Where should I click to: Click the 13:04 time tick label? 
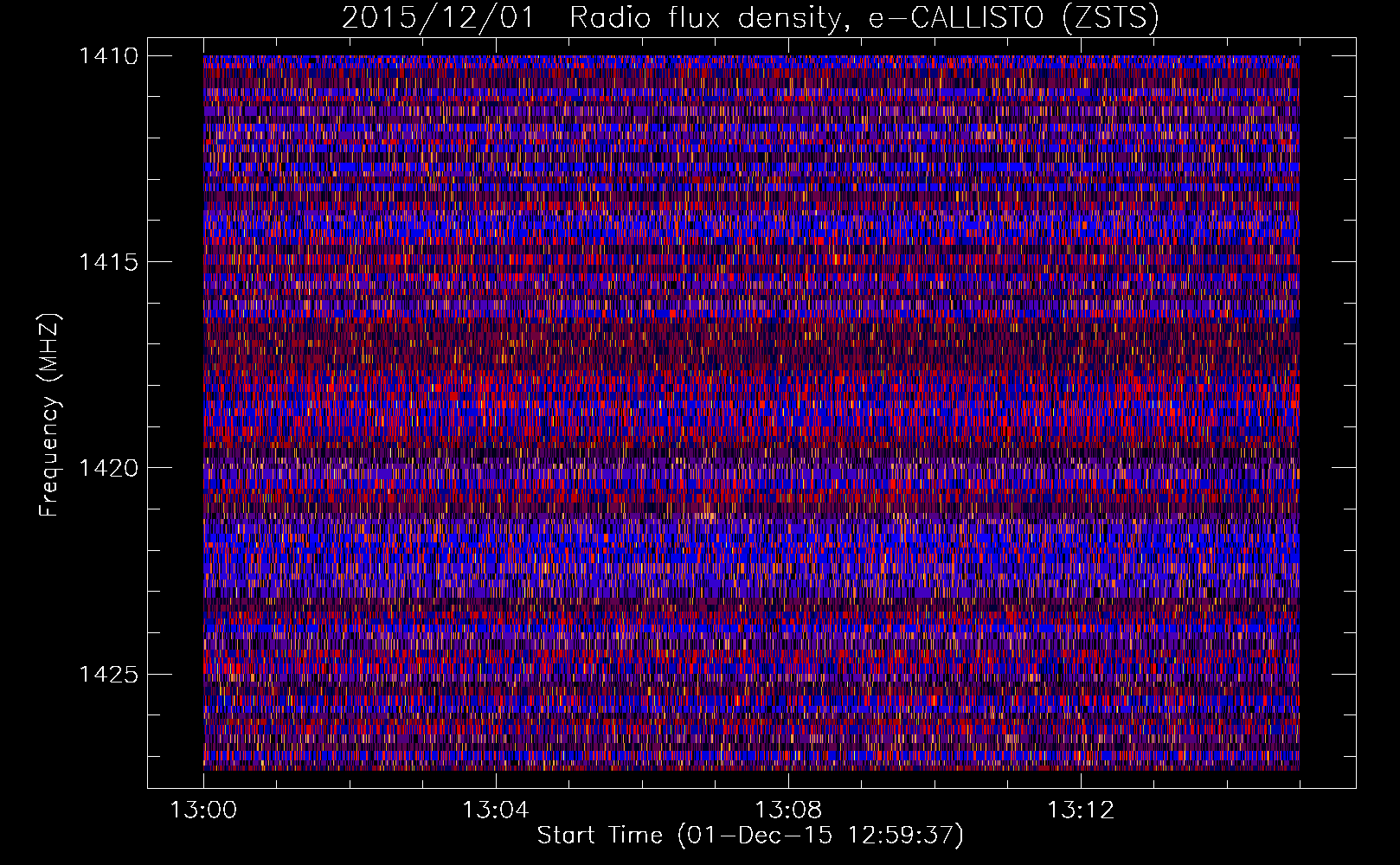(496, 811)
